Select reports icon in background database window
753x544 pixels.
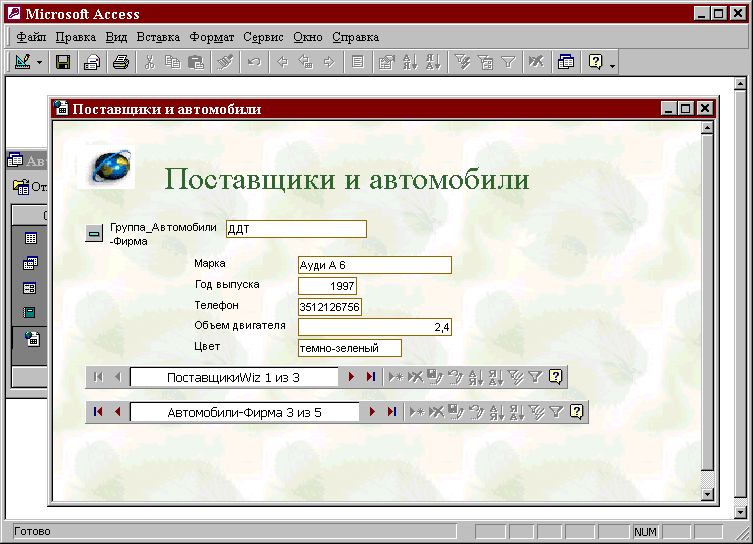click(x=30, y=313)
